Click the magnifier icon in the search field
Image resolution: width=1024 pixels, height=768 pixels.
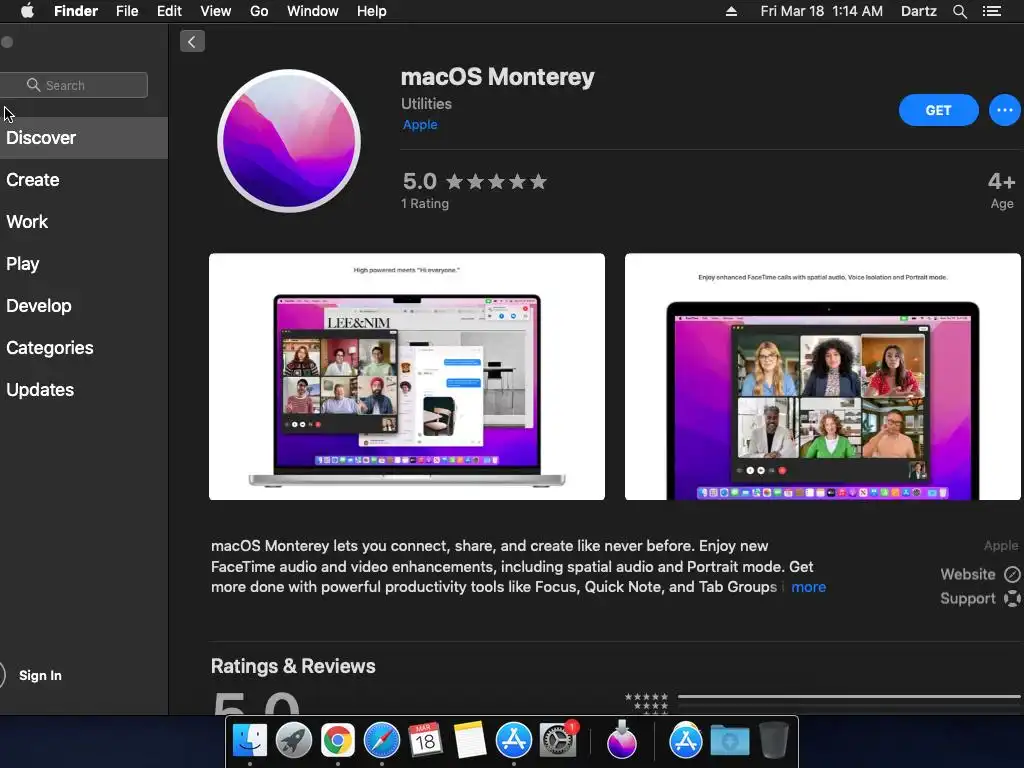pos(33,85)
